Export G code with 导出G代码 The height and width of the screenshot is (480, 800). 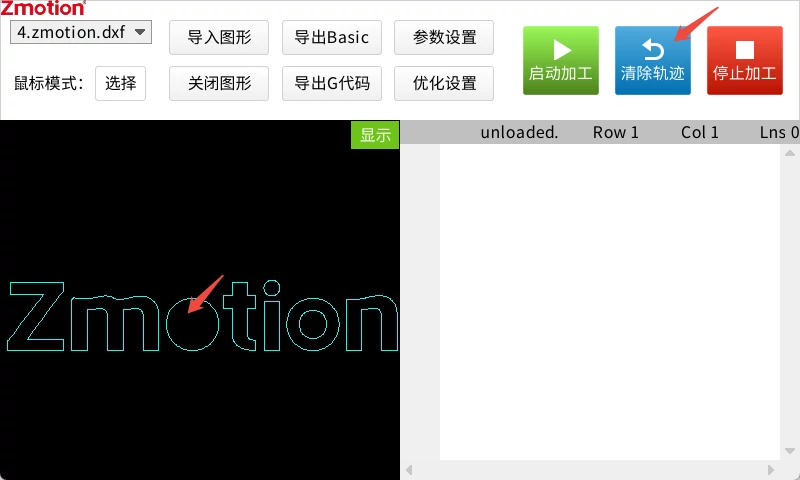pyautogui.click(x=332, y=83)
